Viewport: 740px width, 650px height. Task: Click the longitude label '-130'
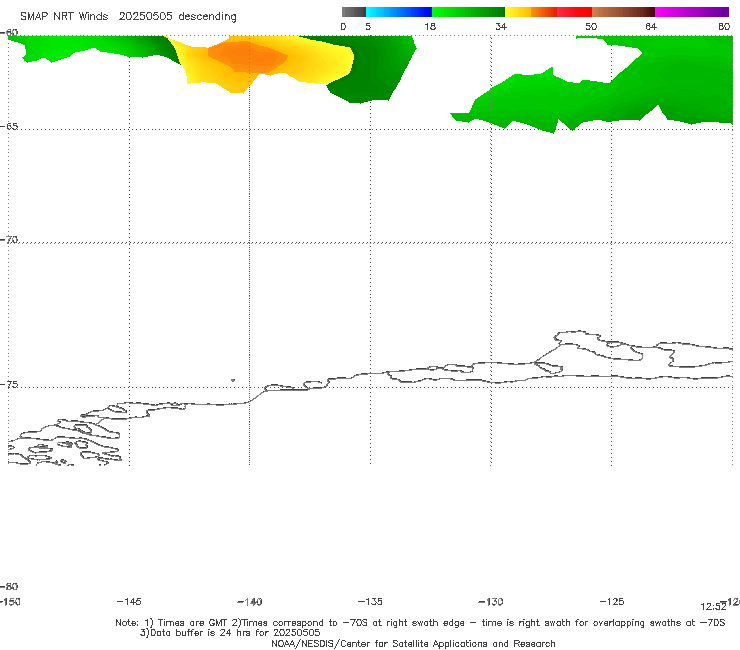(491, 602)
